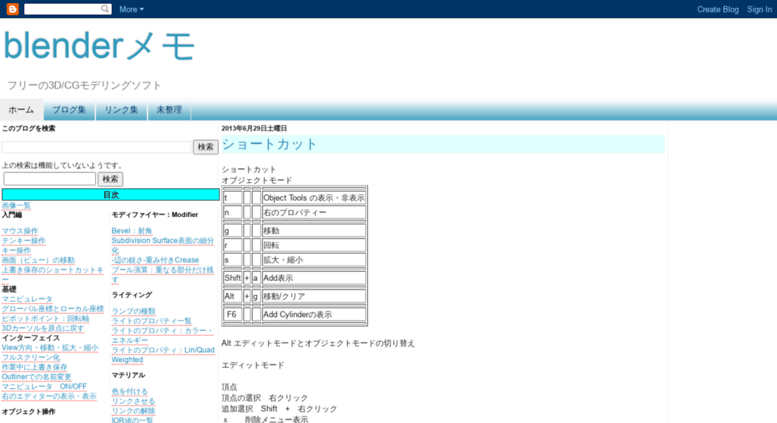Click the 拡大・縮小 table cell

314,260
